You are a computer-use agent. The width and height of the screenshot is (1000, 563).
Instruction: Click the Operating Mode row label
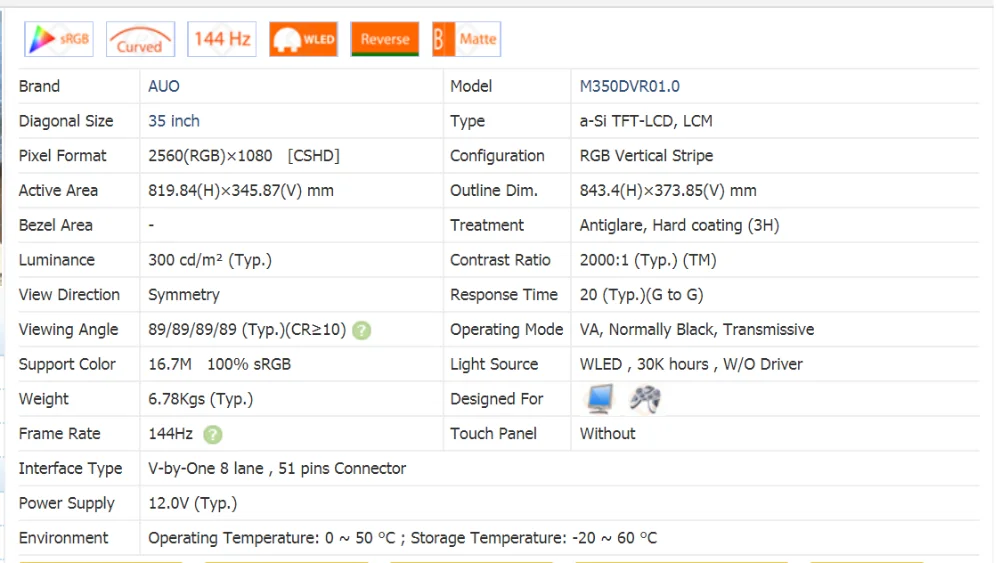click(506, 330)
